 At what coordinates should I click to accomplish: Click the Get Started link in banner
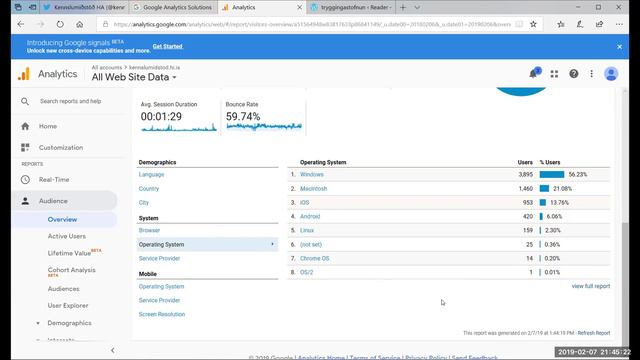click(x=167, y=47)
